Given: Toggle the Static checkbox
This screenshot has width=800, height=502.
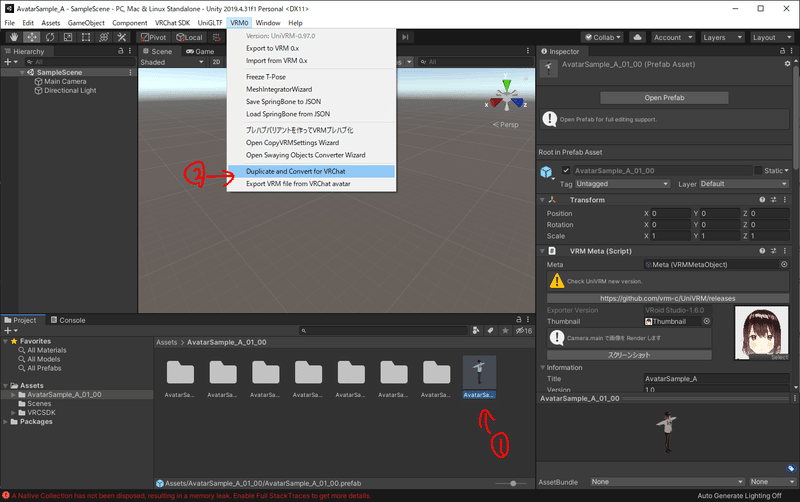Looking at the screenshot, I should (758, 170).
